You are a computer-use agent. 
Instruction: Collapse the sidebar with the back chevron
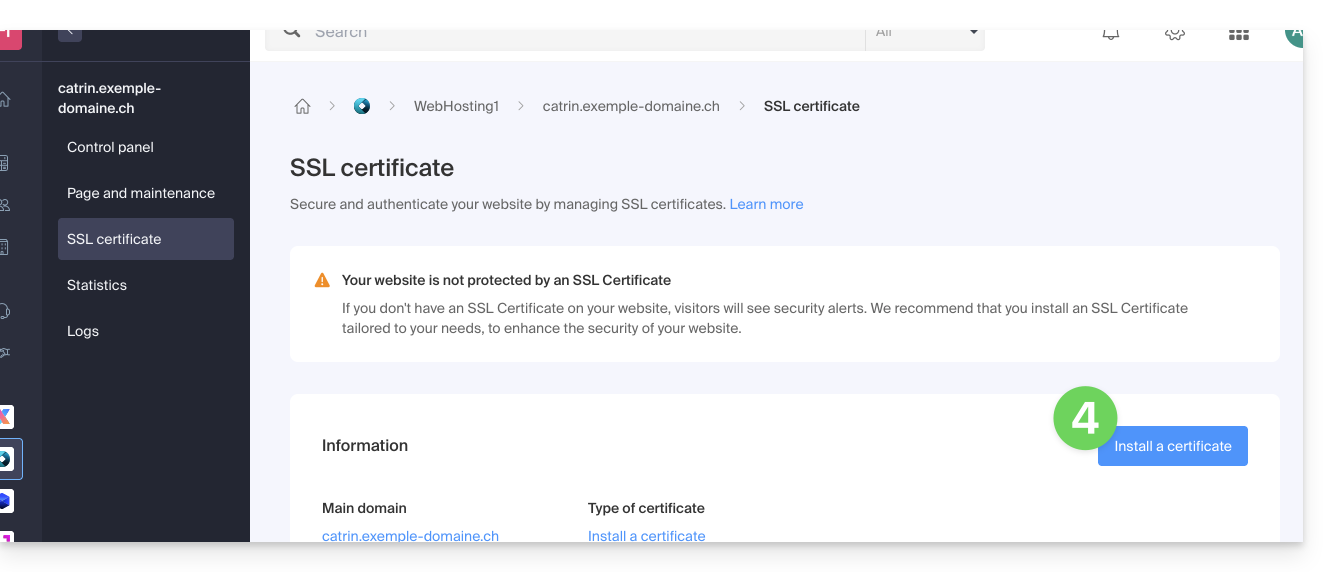point(70,33)
